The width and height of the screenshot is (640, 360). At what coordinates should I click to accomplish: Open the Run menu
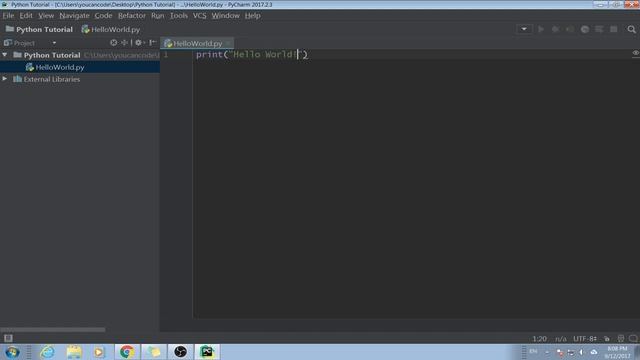click(x=158, y=16)
